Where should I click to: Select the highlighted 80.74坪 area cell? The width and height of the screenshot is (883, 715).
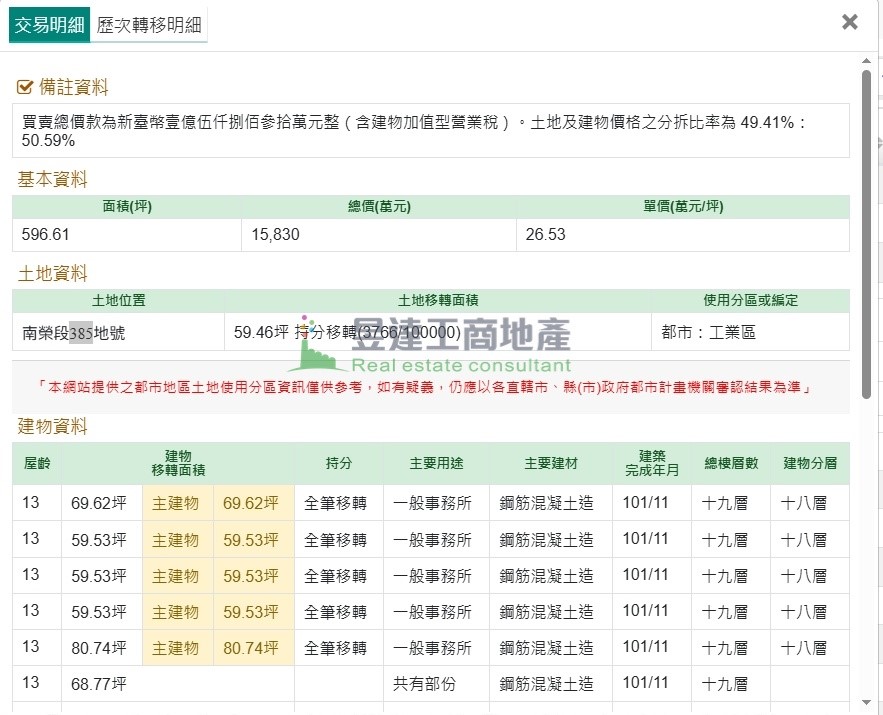(251, 648)
